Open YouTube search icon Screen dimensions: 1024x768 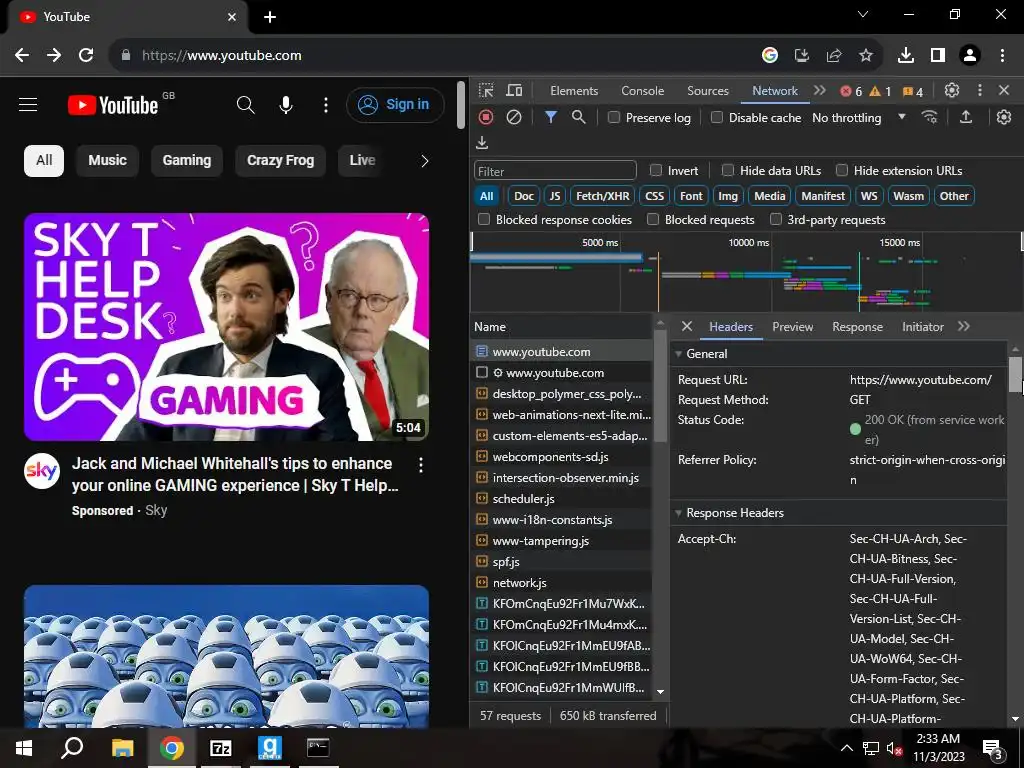pos(246,104)
